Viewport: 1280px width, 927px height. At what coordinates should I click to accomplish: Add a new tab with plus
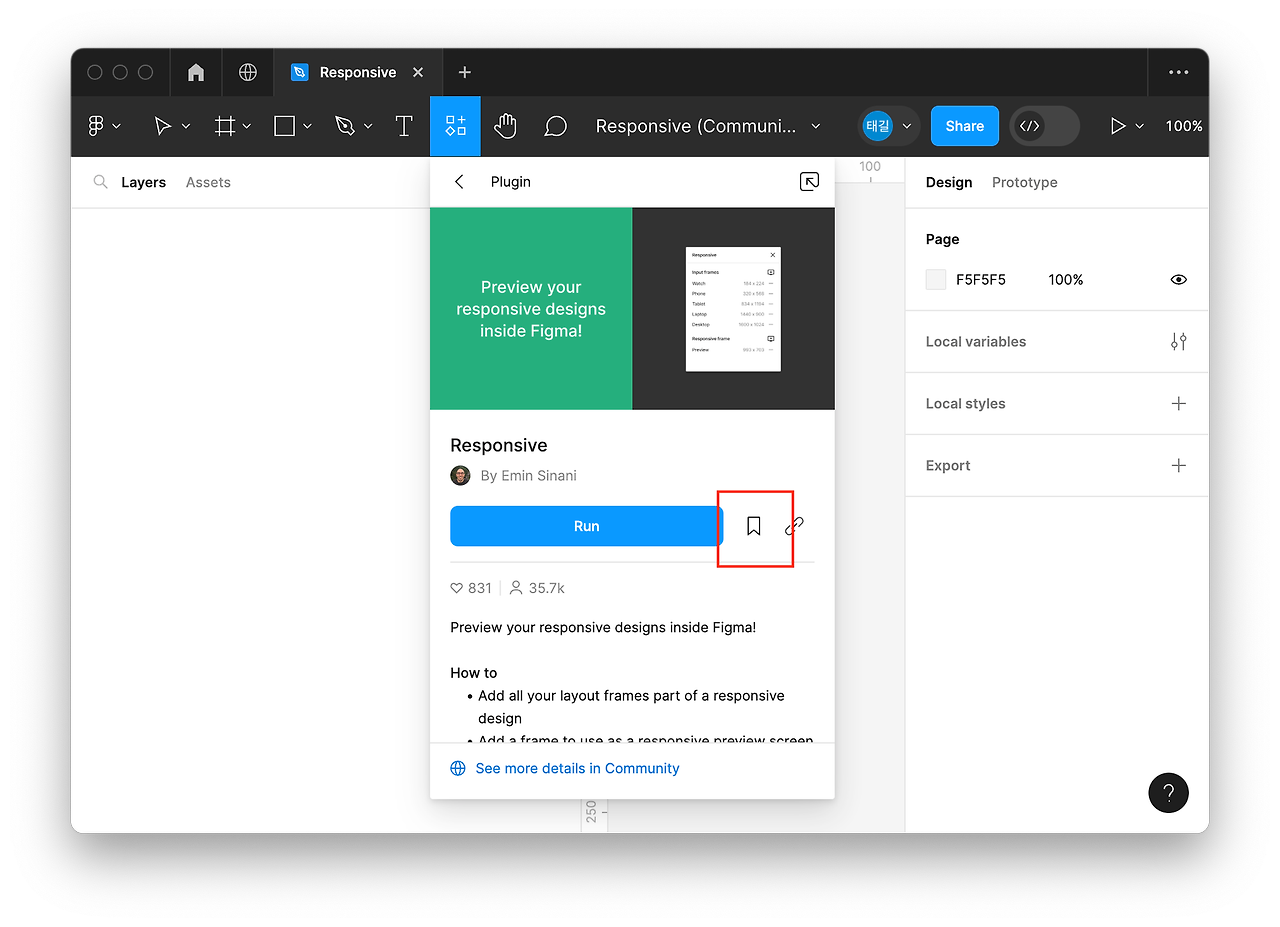pyautogui.click(x=464, y=72)
